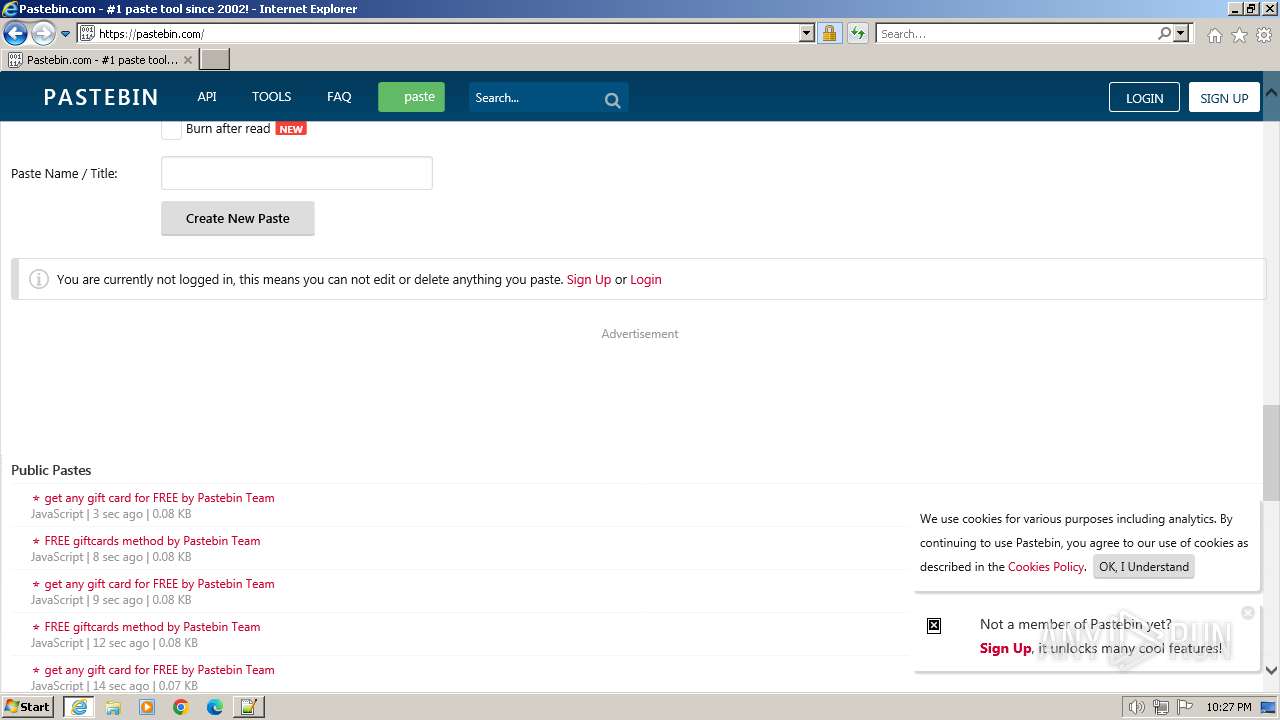Open the Windows Start button

(28, 706)
